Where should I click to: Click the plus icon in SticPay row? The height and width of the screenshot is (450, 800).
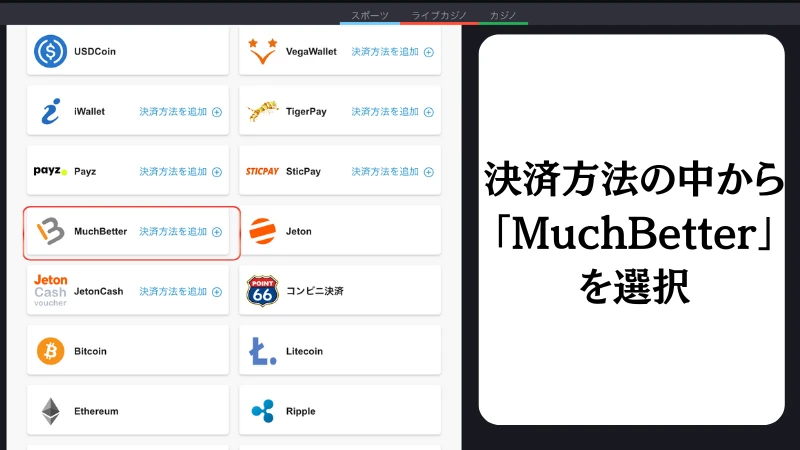coord(429,172)
